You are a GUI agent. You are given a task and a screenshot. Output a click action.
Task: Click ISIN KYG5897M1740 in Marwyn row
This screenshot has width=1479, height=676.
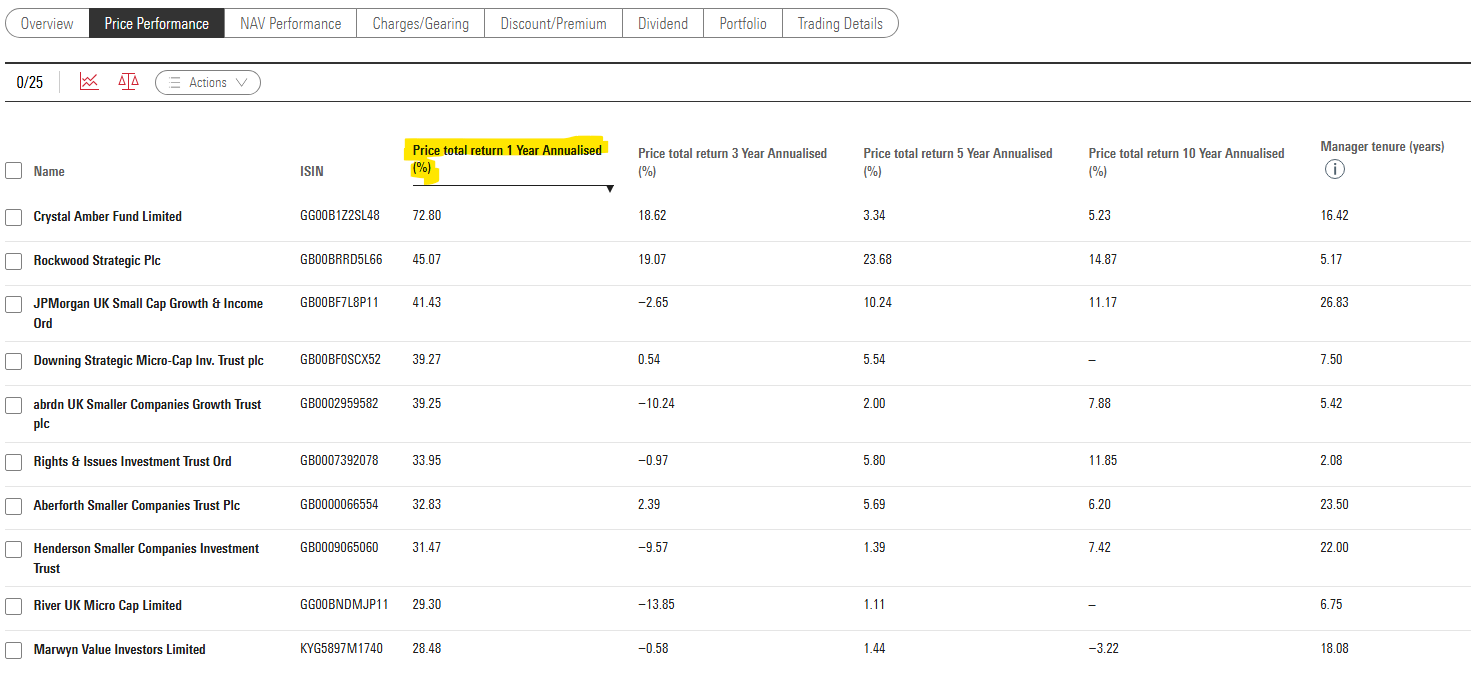(x=343, y=648)
